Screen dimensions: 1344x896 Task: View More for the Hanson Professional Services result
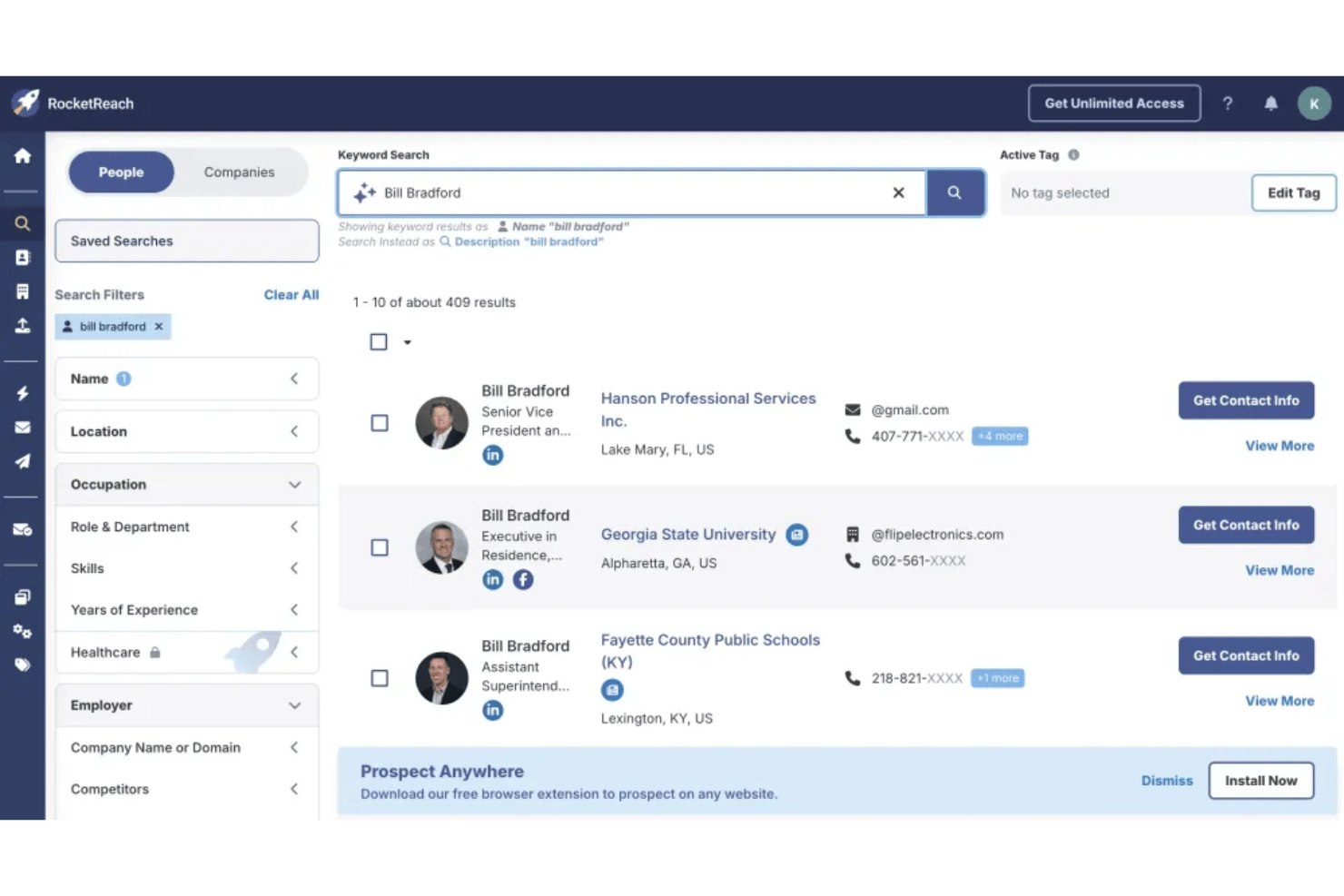1280,446
